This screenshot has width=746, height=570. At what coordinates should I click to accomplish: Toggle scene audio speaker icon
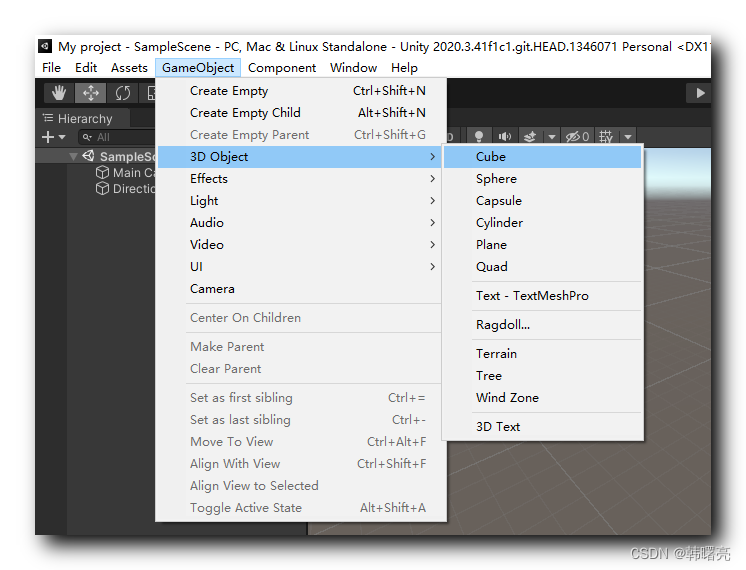pos(504,137)
